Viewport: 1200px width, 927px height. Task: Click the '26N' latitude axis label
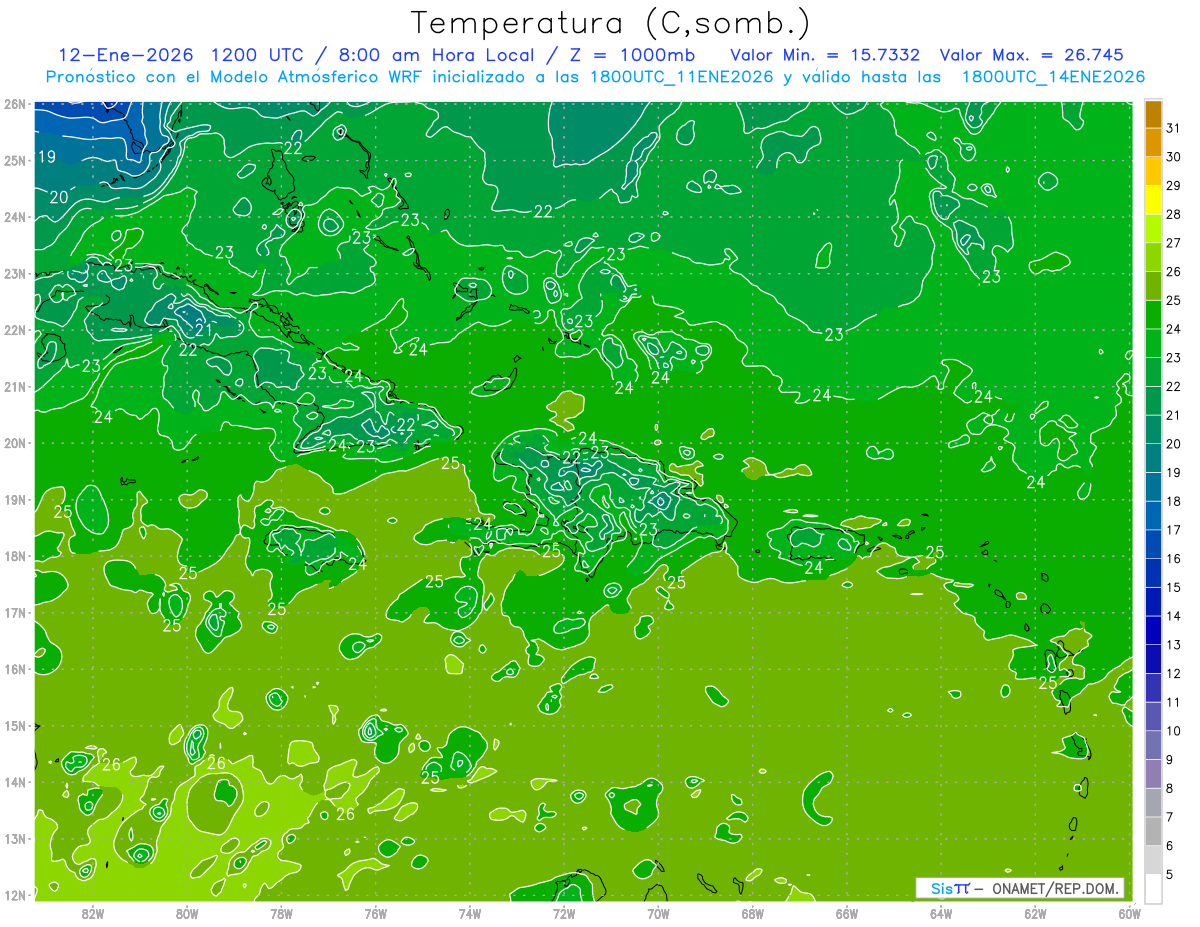[x=15, y=104]
